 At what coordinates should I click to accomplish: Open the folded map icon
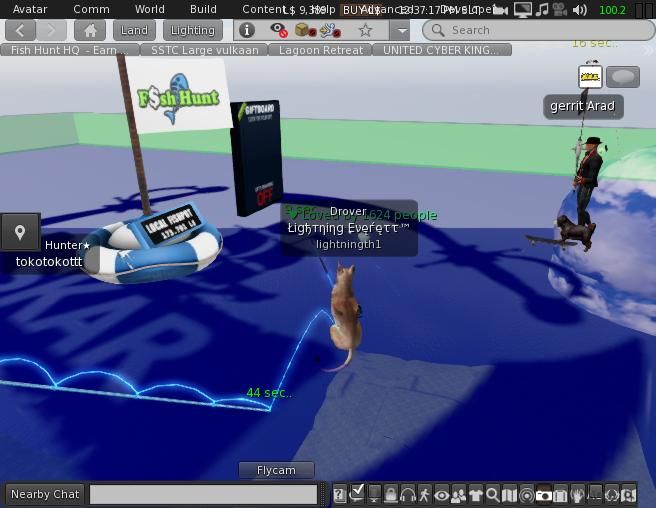(x=509, y=495)
